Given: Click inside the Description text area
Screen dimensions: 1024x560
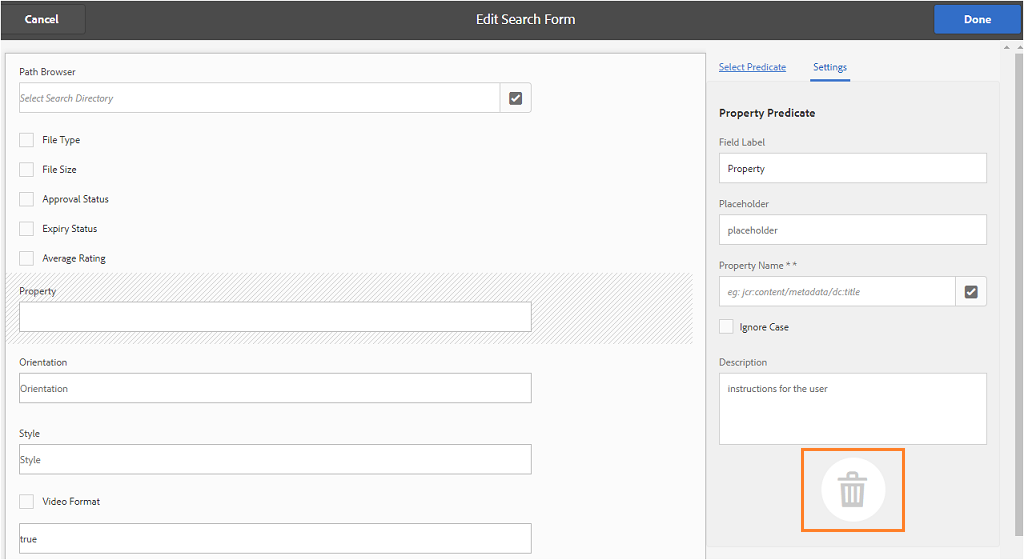Looking at the screenshot, I should 852,409.
